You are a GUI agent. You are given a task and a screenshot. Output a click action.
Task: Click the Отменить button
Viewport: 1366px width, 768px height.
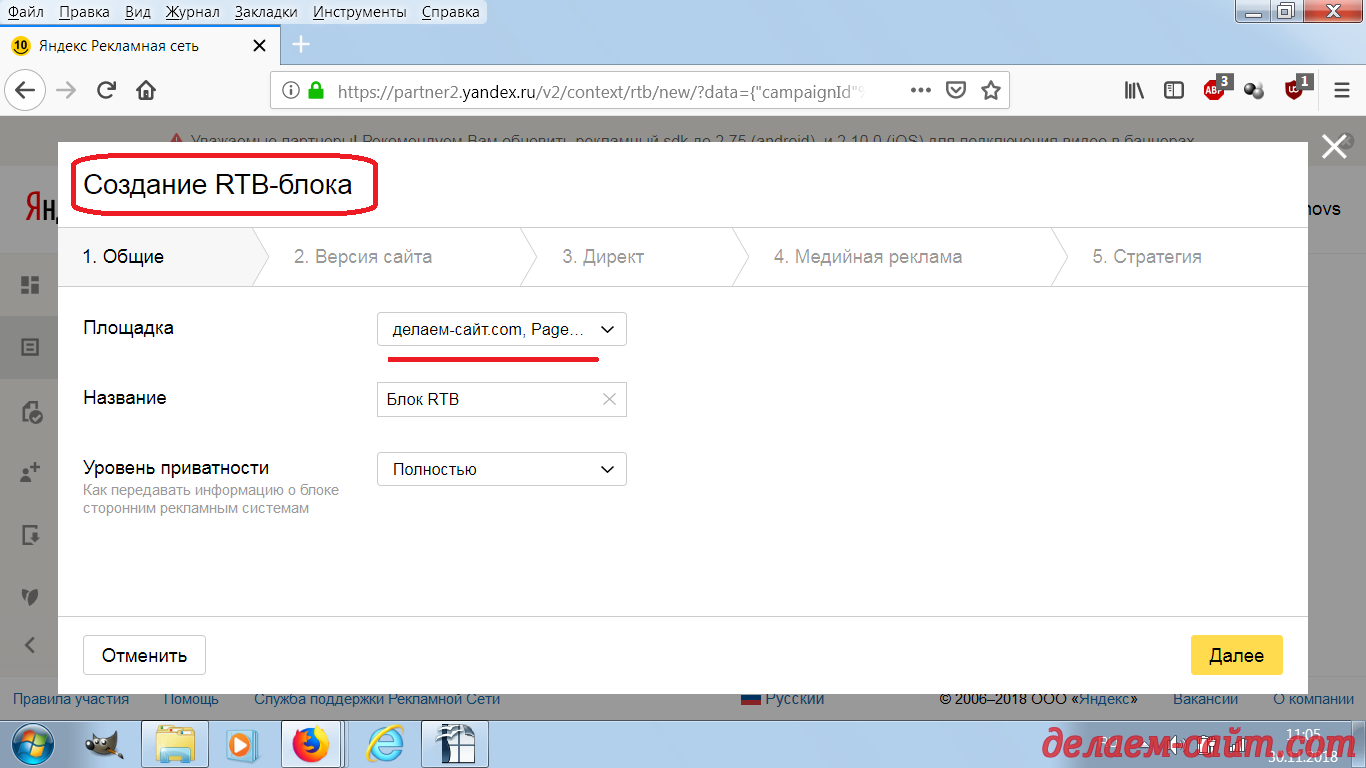point(144,655)
